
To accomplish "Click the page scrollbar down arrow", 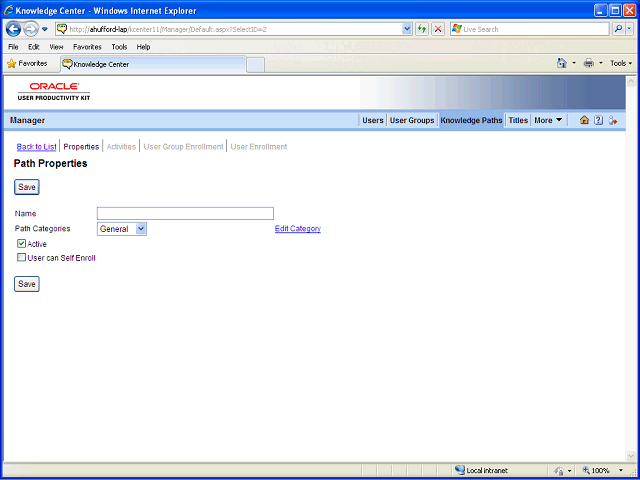I will (x=630, y=456).
